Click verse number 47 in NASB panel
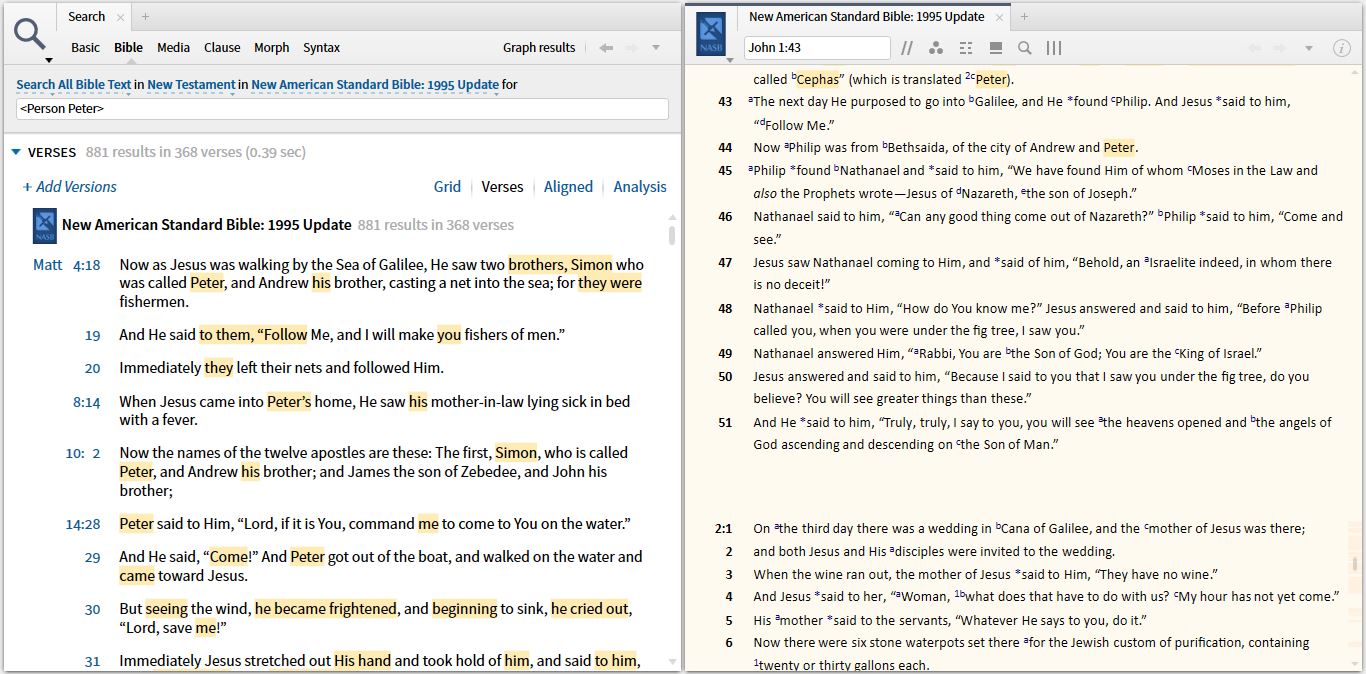Viewport: 1366px width, 674px height. point(725,262)
